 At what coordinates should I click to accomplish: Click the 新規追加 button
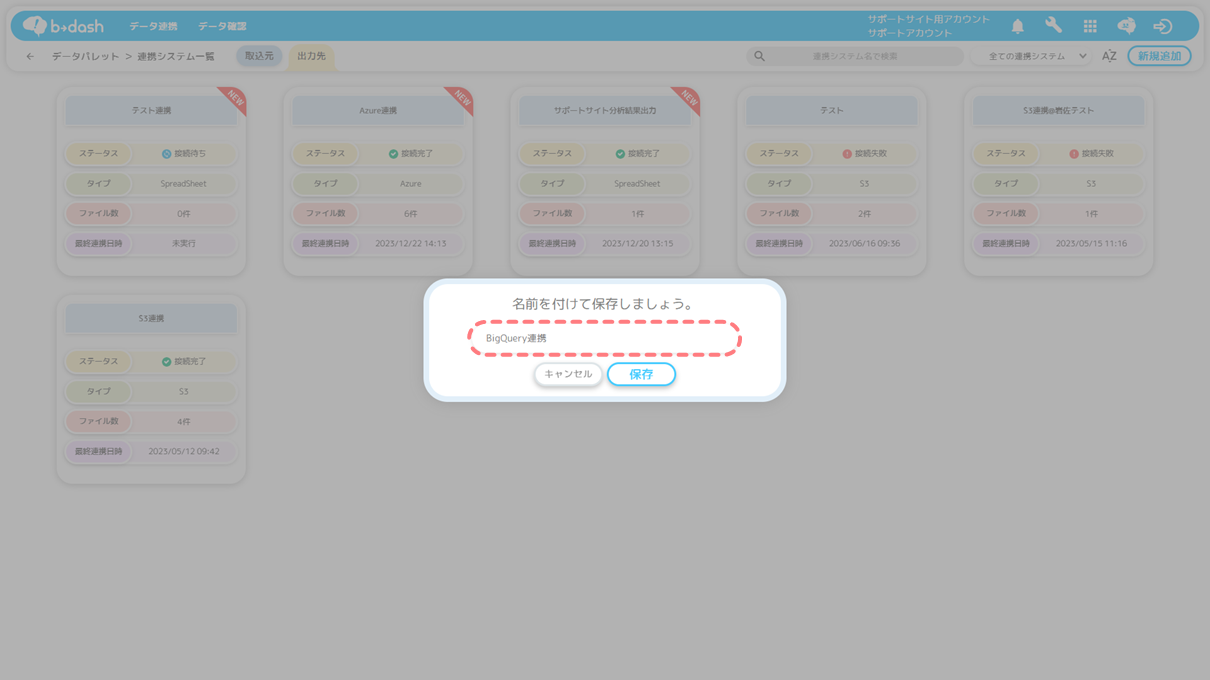(1159, 56)
